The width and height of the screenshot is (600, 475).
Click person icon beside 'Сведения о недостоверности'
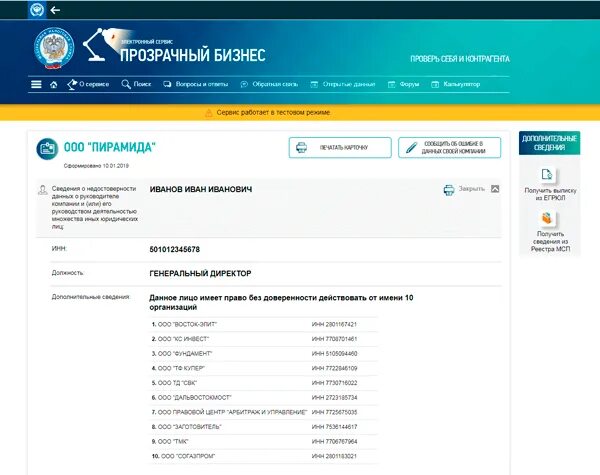[42, 190]
